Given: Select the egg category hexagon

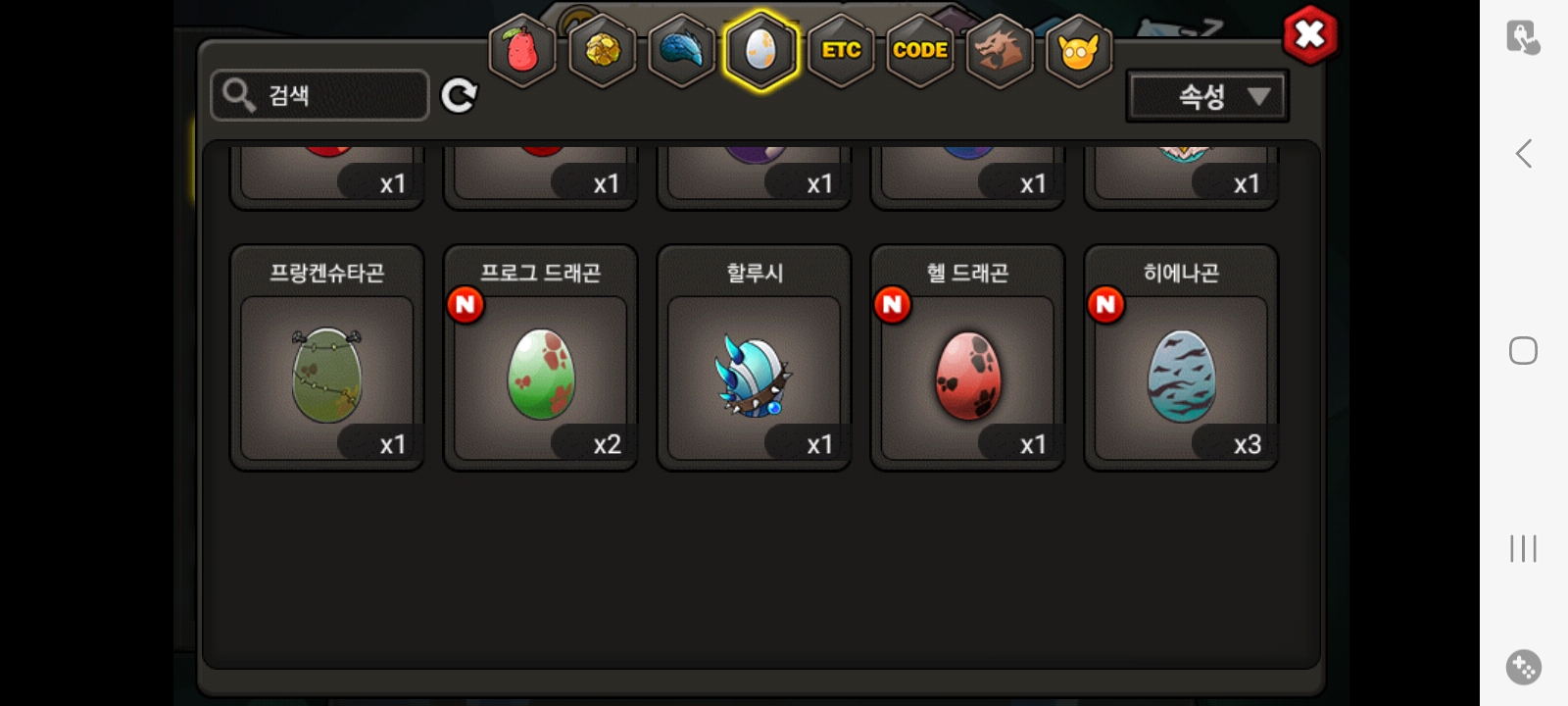Looking at the screenshot, I should click(761, 50).
